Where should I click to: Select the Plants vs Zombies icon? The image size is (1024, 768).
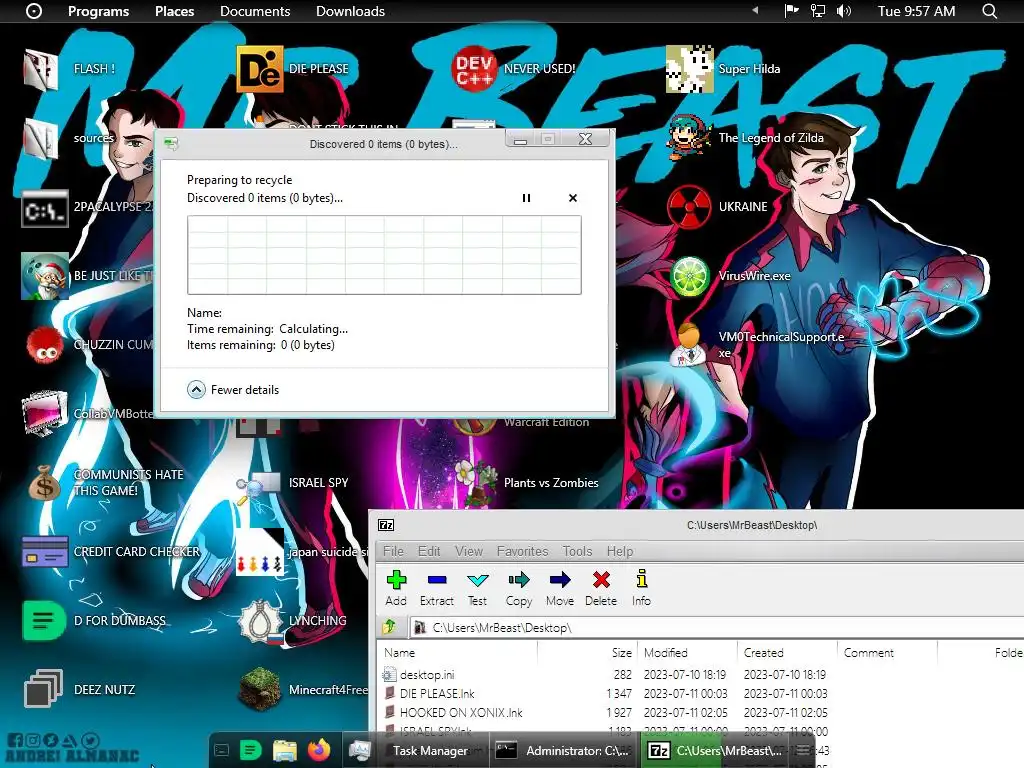point(477,483)
